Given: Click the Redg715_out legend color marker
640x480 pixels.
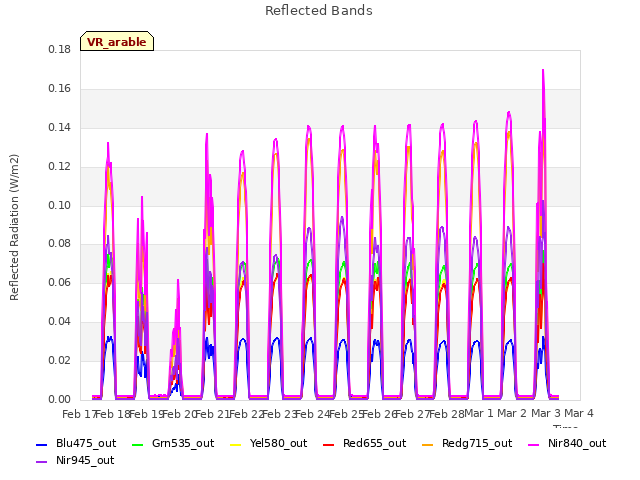Looking at the screenshot, I should [427, 444].
